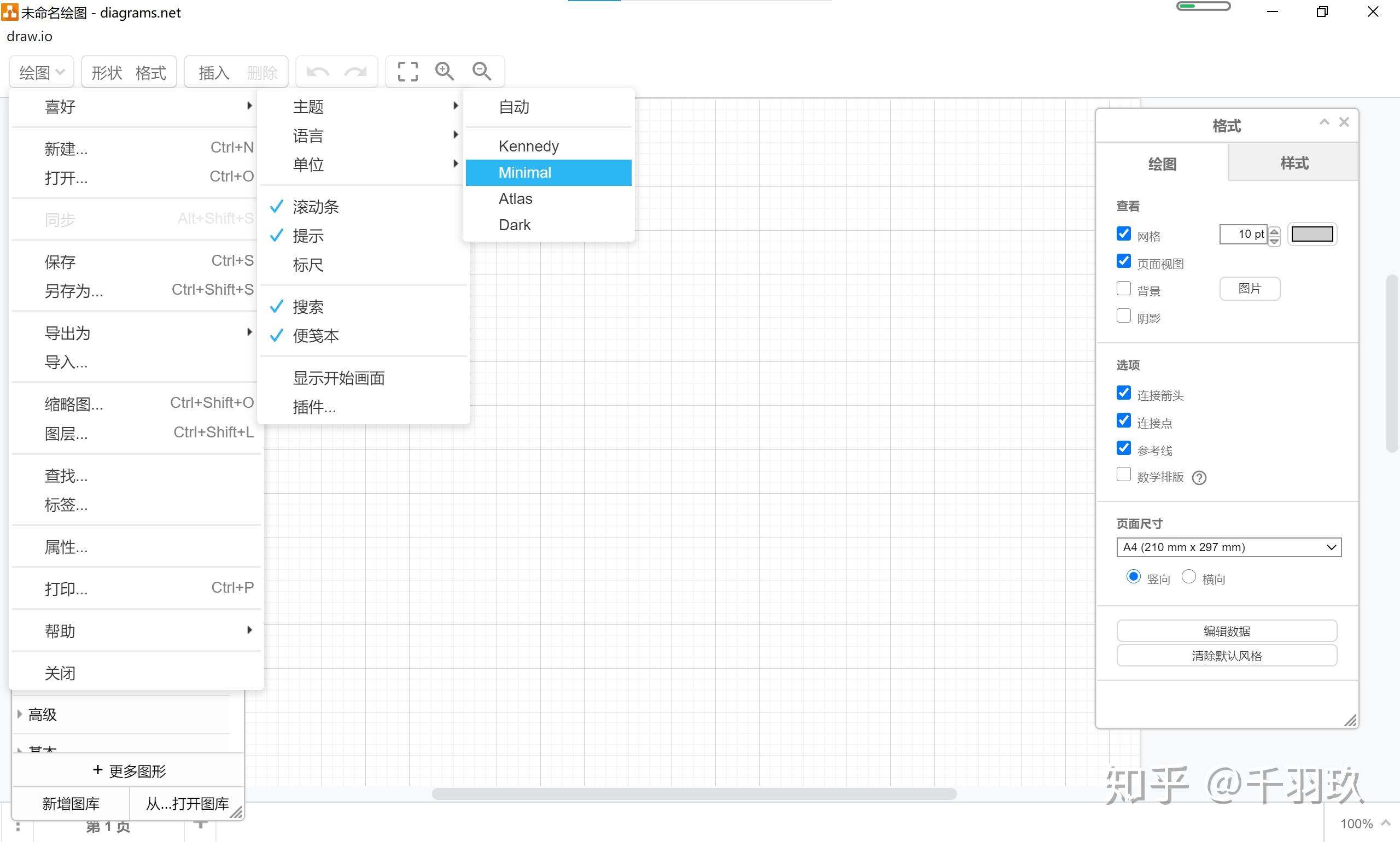Screen dimensions: 1400x842
Task: Switch to the Style tab
Action: tap(1293, 163)
